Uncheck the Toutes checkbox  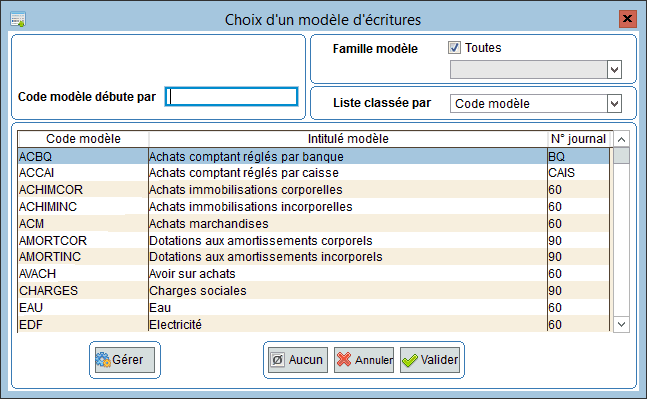coord(454,48)
